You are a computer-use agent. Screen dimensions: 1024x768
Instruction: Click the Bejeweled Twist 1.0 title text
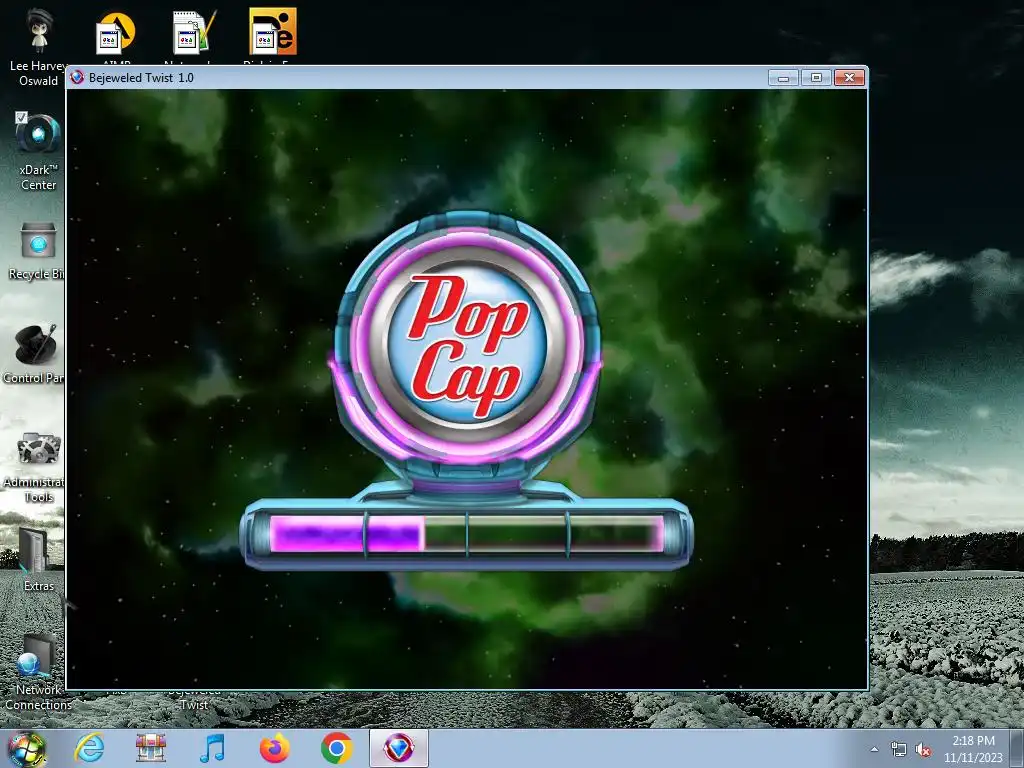click(x=141, y=78)
